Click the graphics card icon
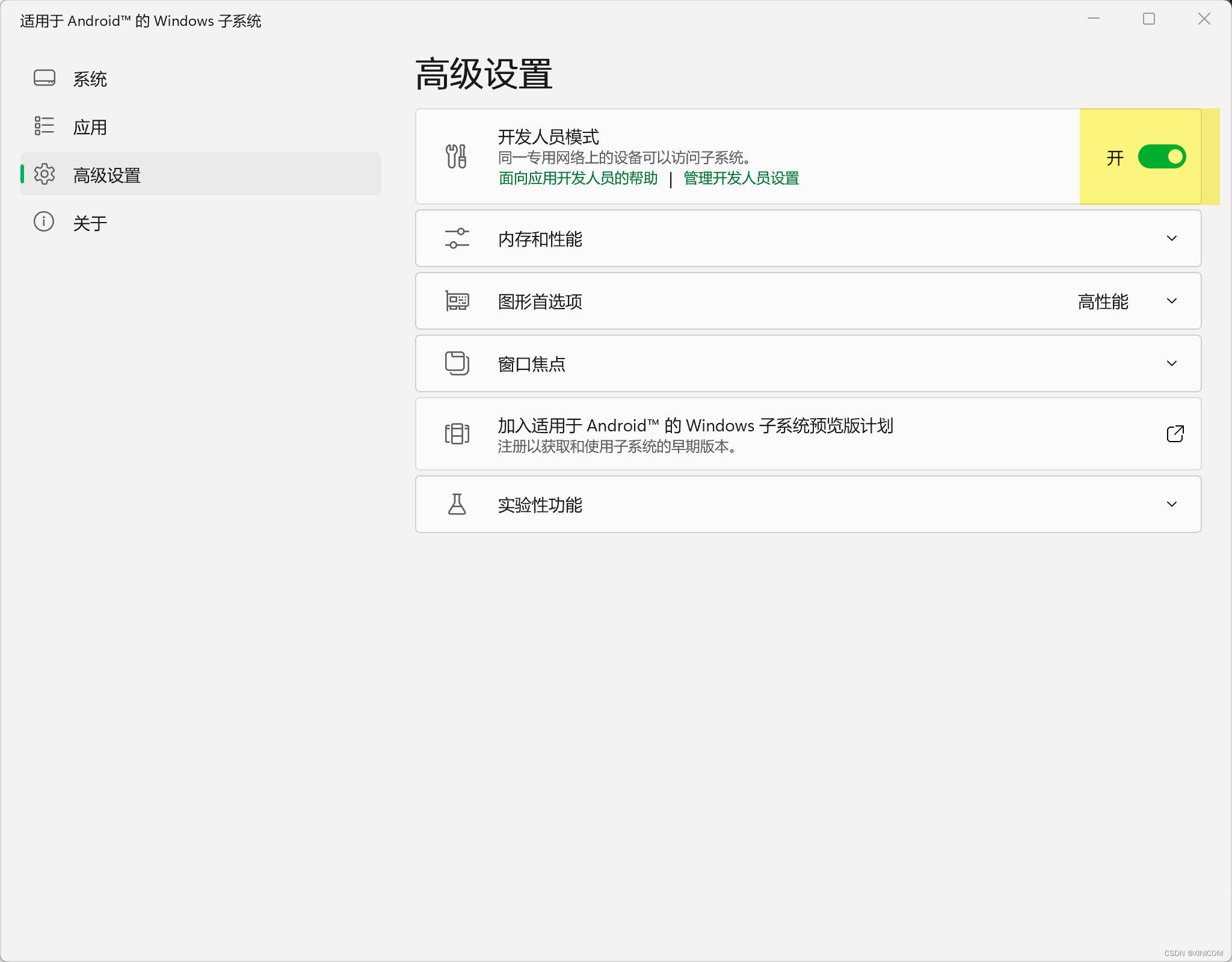1232x962 pixels. coord(457,301)
